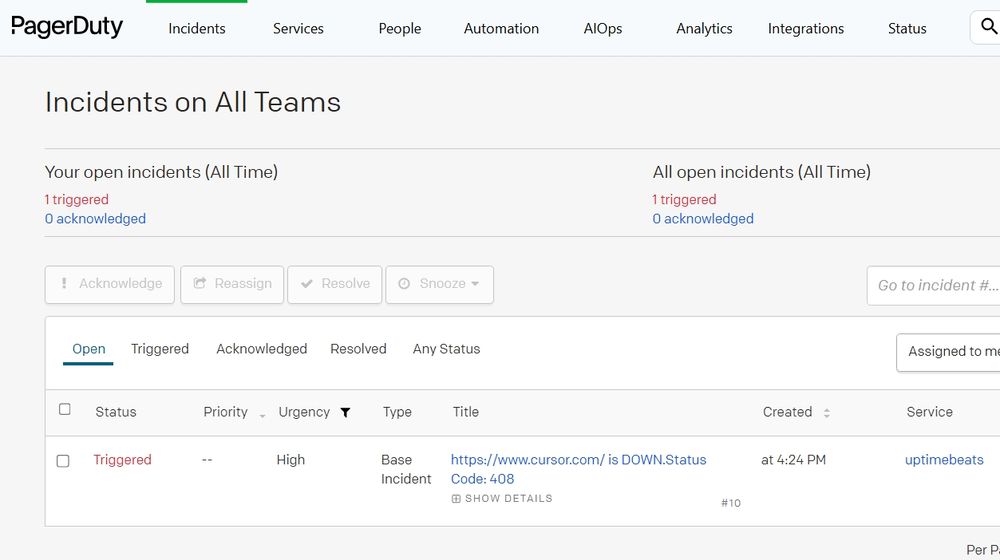Toggle Priority sort arrow

262,415
